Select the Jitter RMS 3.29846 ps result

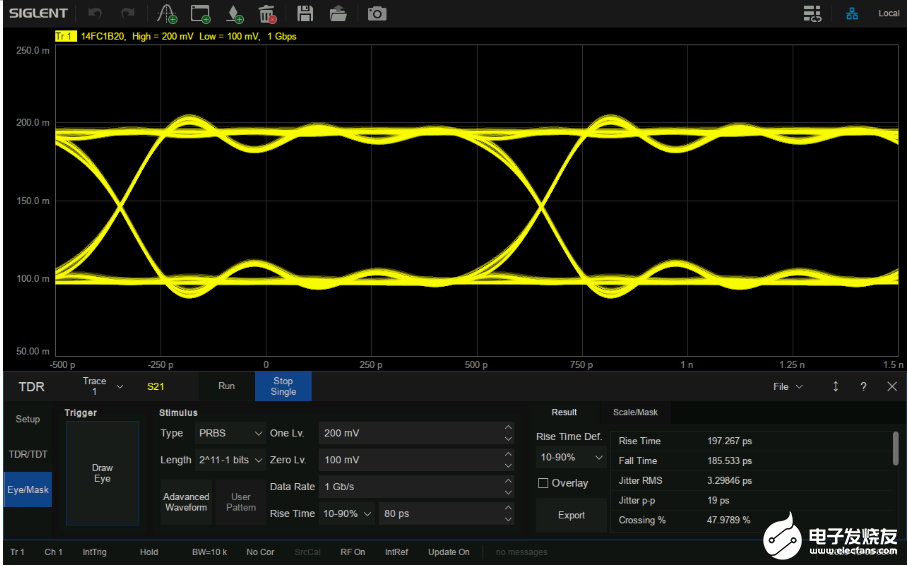[752, 481]
